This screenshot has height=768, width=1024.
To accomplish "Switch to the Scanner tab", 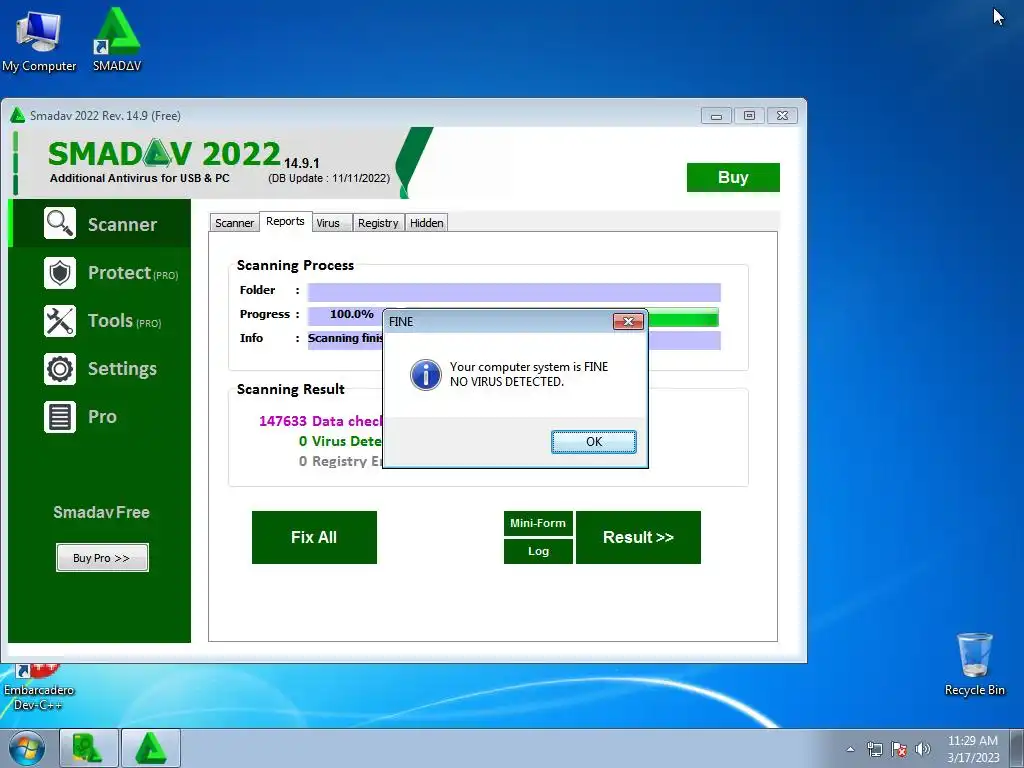I will point(234,223).
